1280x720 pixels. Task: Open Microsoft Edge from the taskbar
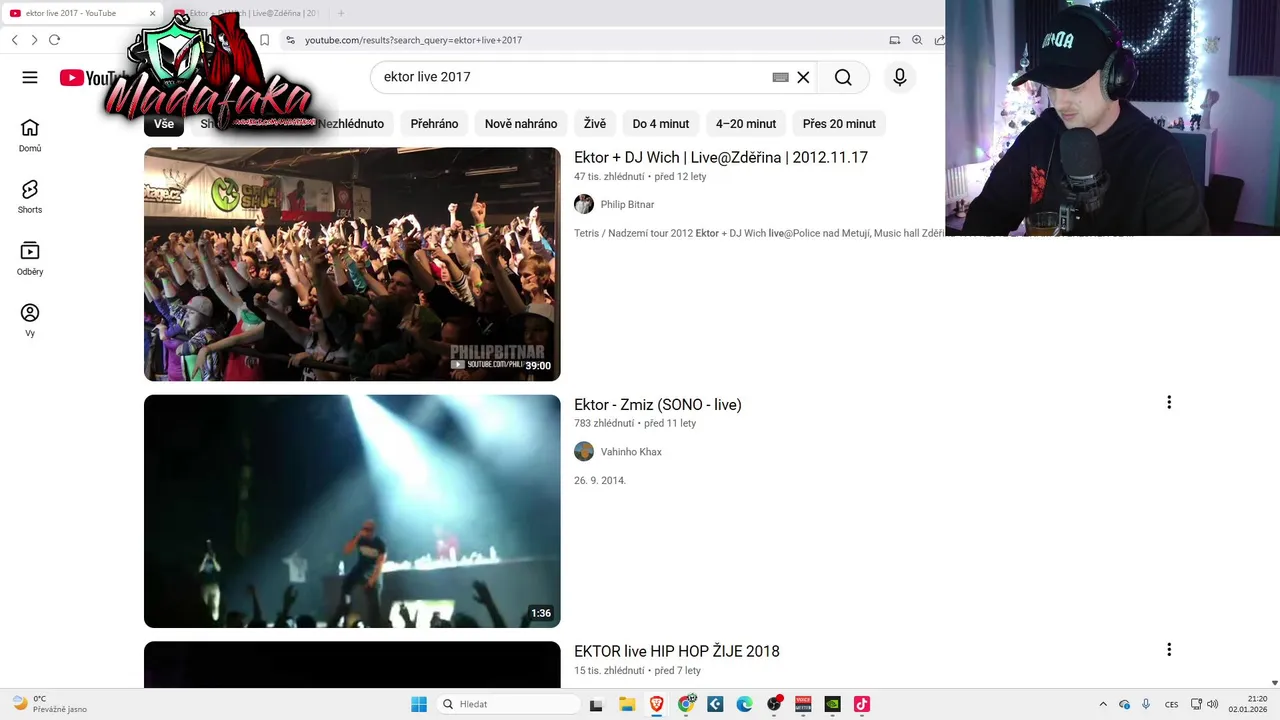pyautogui.click(x=744, y=704)
